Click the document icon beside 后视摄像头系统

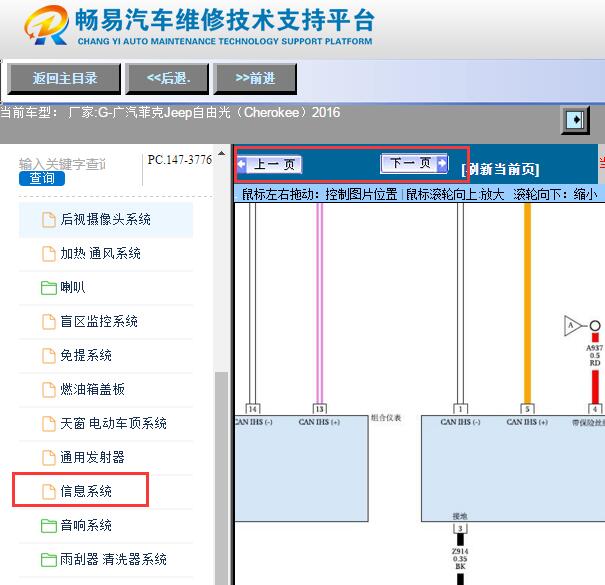pyautogui.click(x=49, y=220)
